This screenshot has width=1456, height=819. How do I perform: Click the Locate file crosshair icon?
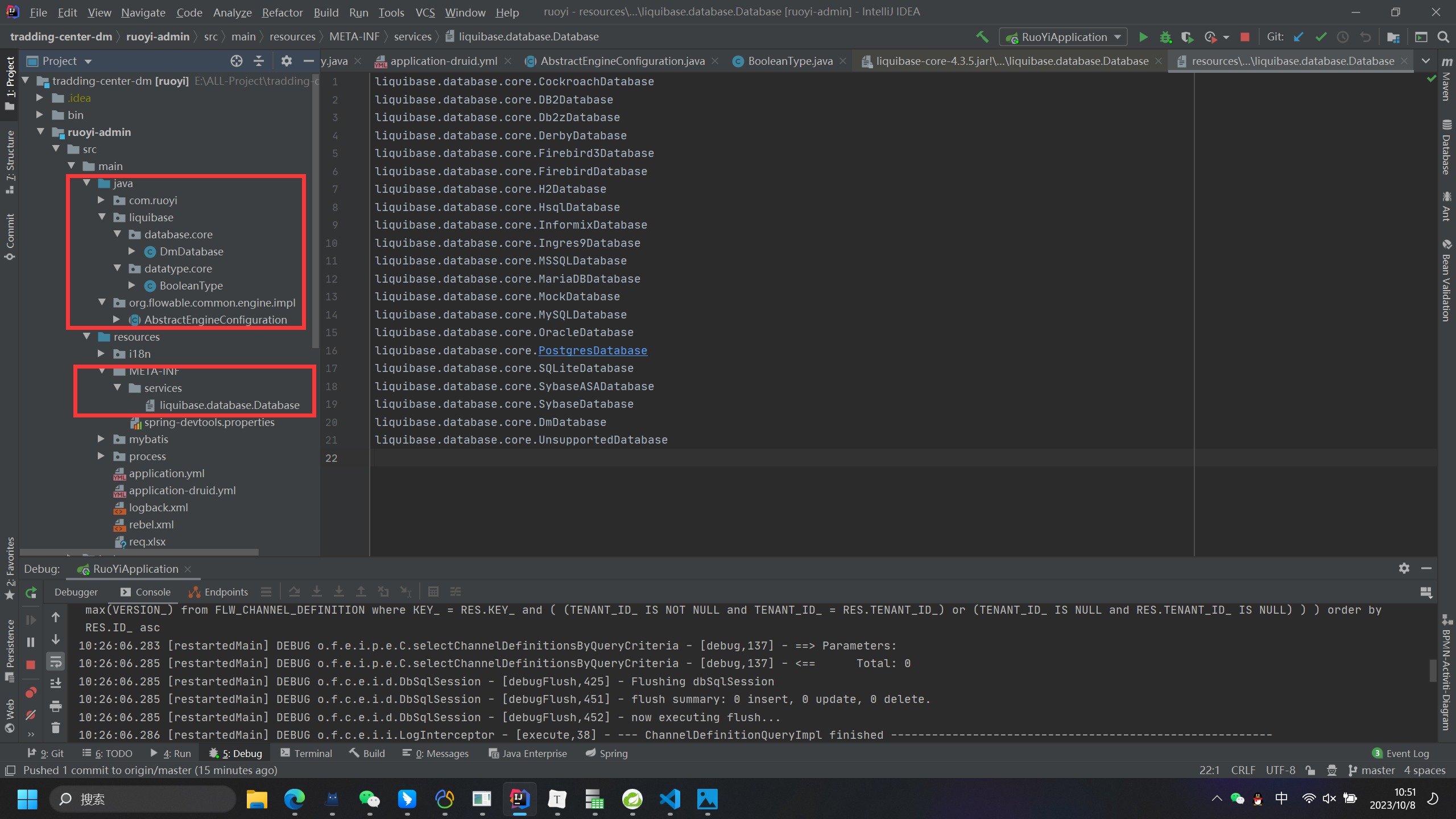point(237,61)
